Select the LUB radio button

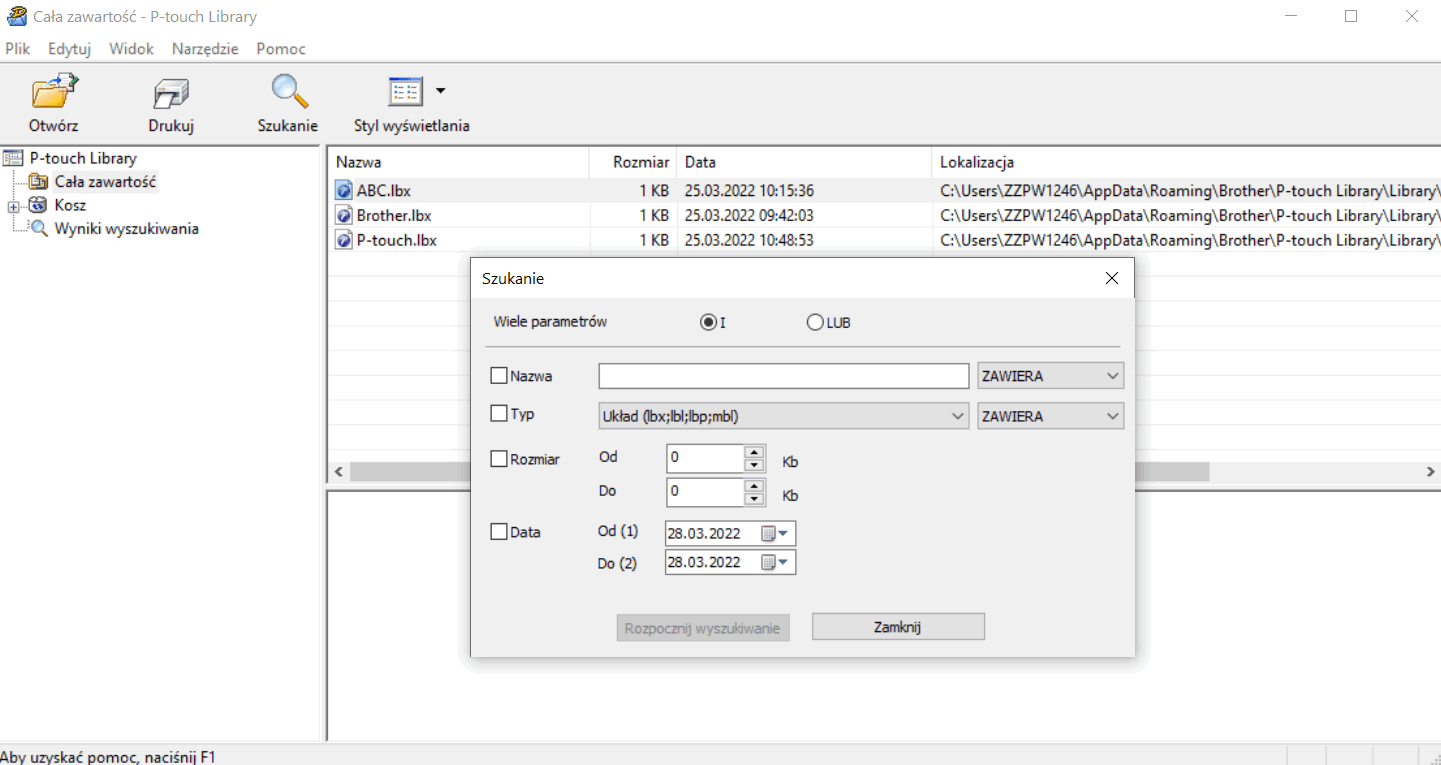point(815,323)
